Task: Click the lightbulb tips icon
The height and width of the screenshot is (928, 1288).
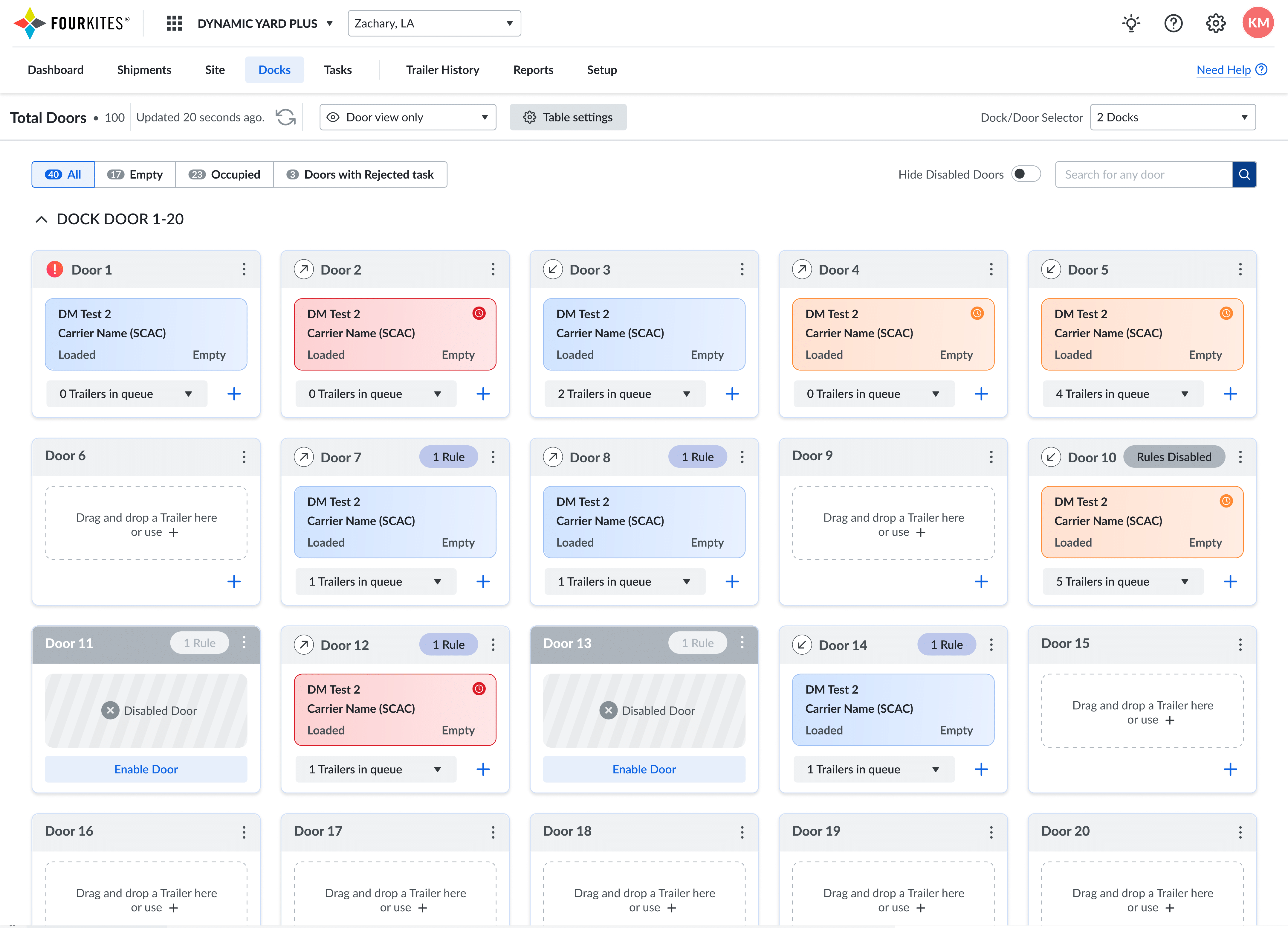Action: (1131, 23)
